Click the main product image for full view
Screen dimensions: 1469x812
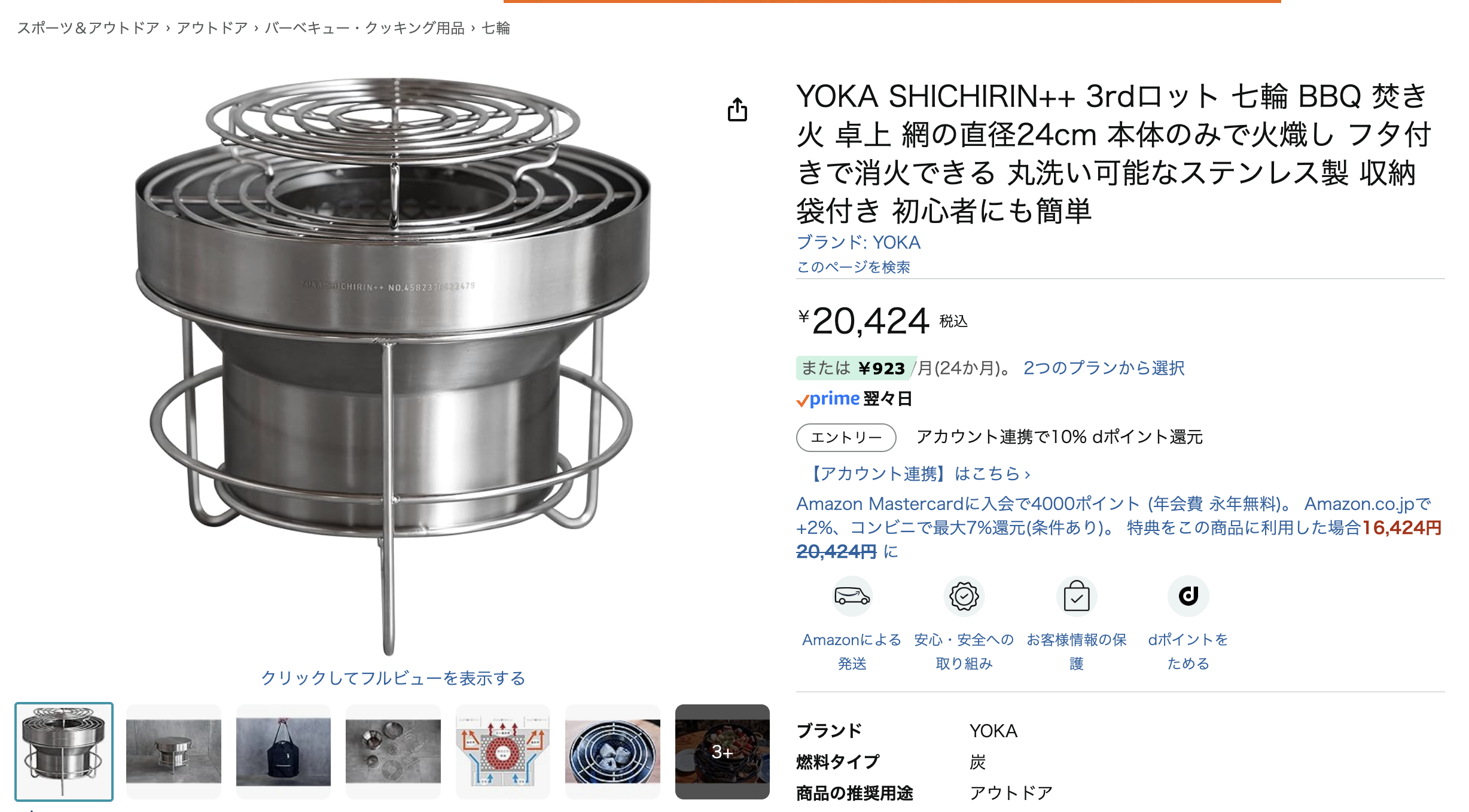pos(393,365)
